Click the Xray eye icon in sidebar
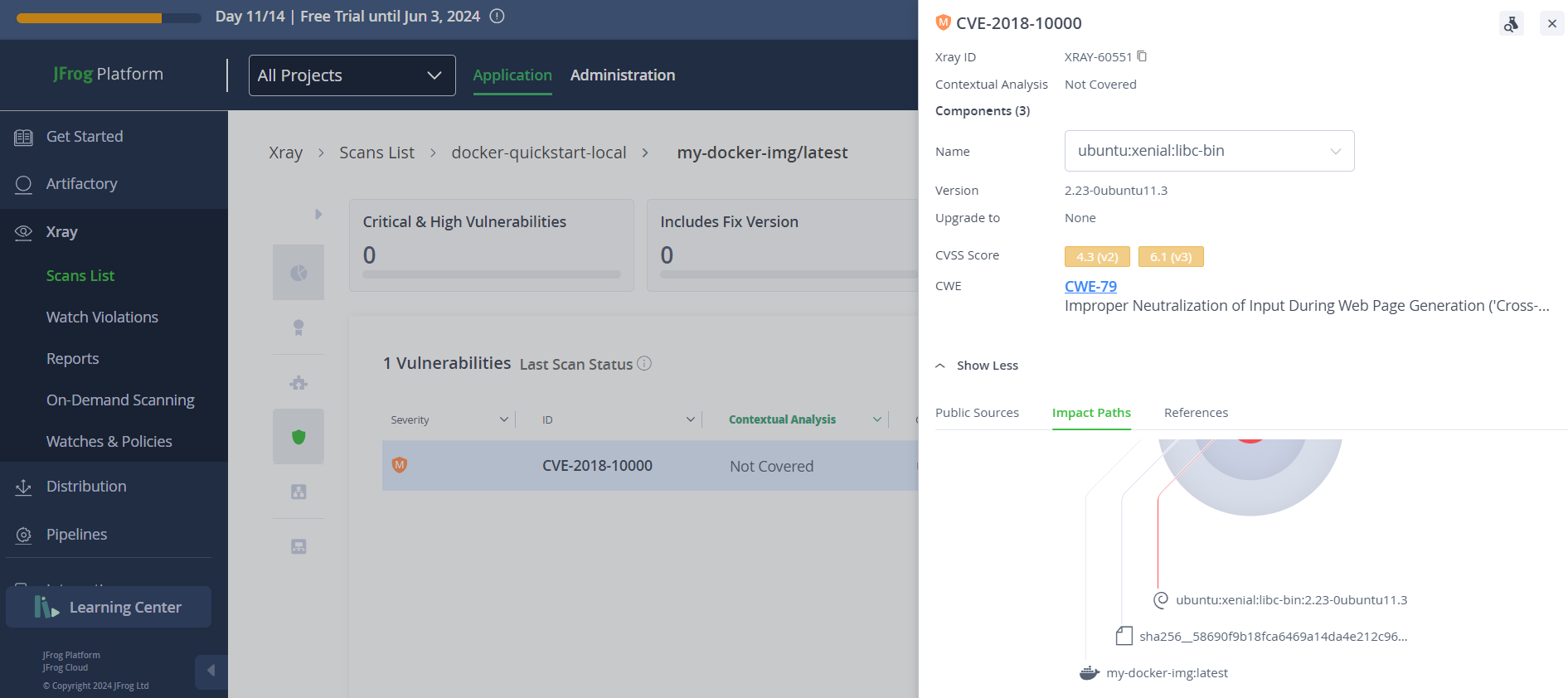 point(23,232)
